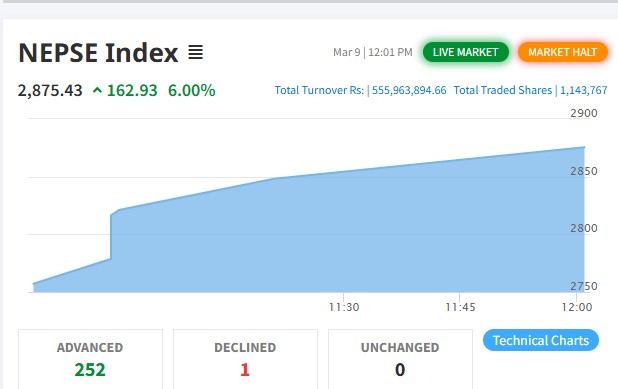The width and height of the screenshot is (618, 389).
Task: Click the 2800 y-axis label
Action: (584, 228)
